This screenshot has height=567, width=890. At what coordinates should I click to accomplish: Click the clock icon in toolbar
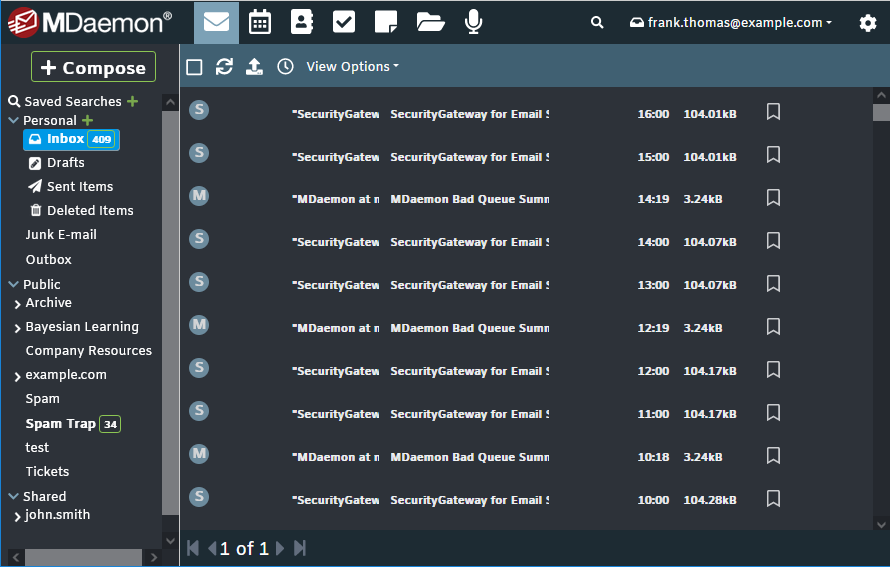(285, 66)
